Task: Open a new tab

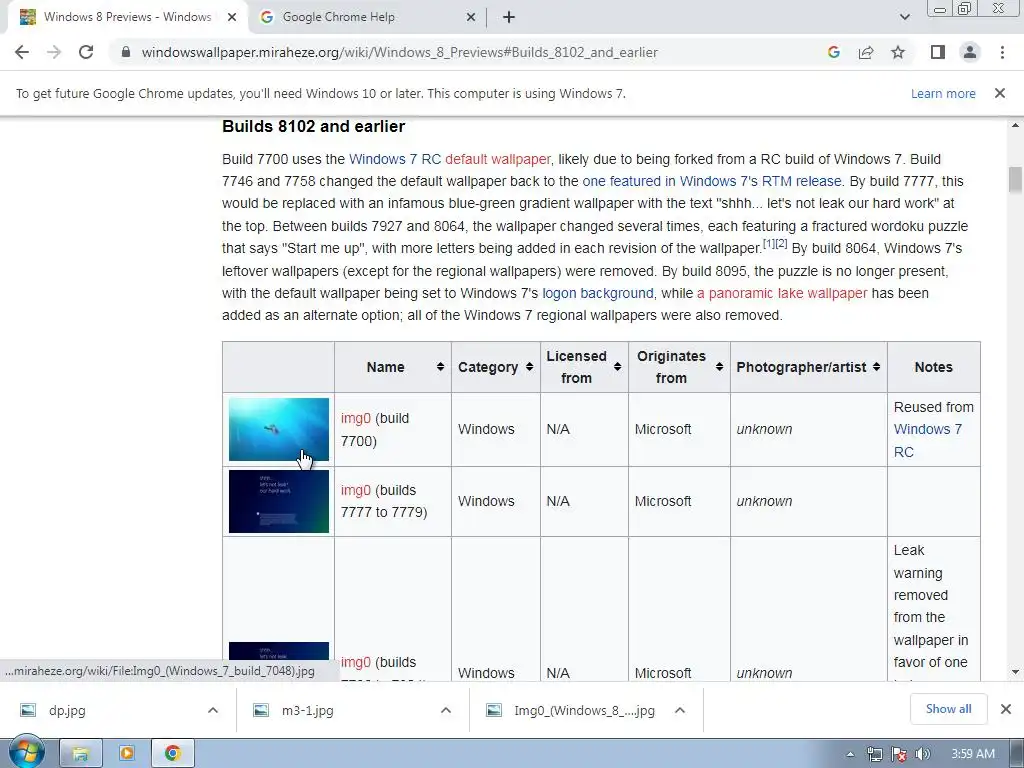Action: click(509, 17)
